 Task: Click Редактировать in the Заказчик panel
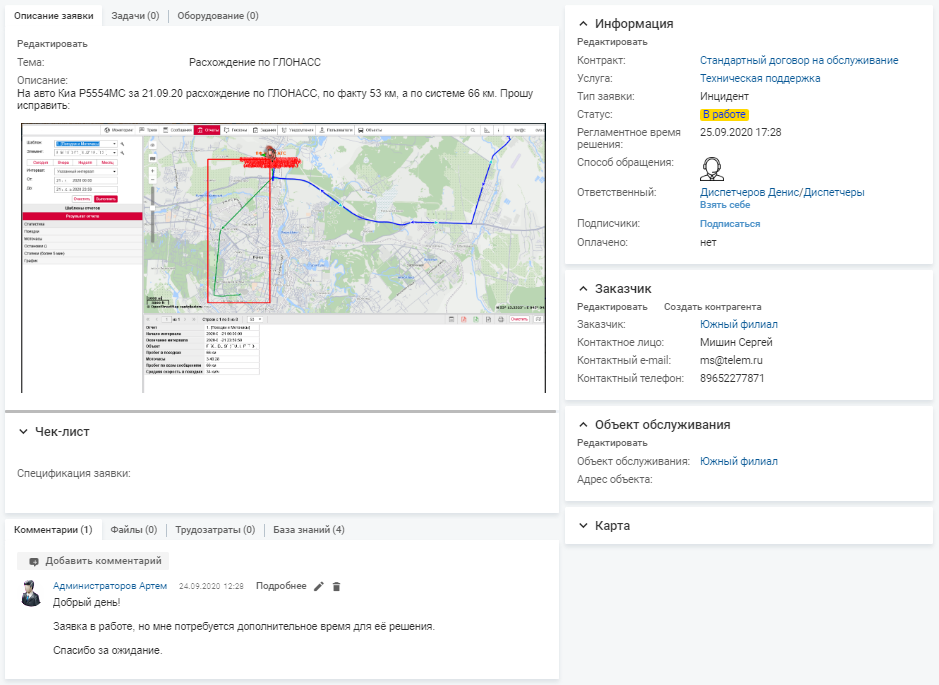(x=612, y=307)
